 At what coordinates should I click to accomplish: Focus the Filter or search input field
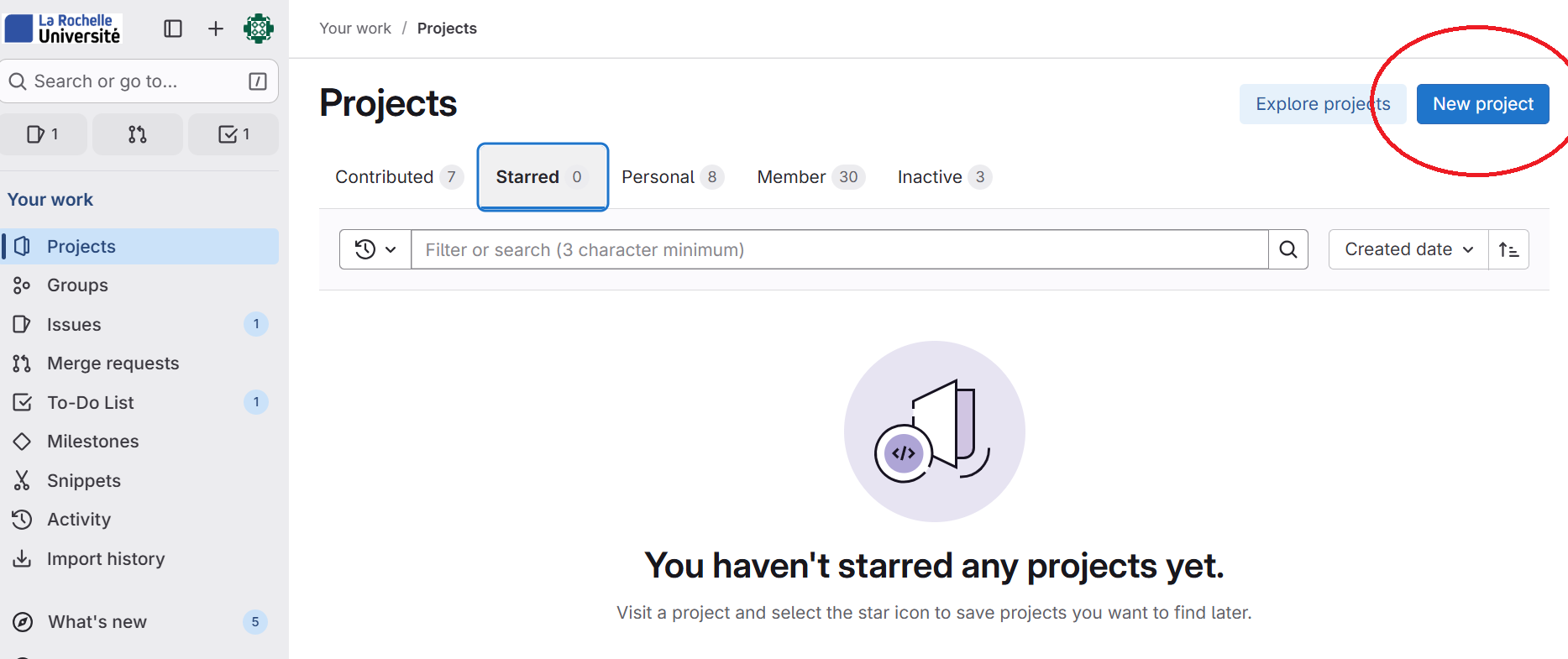click(839, 249)
